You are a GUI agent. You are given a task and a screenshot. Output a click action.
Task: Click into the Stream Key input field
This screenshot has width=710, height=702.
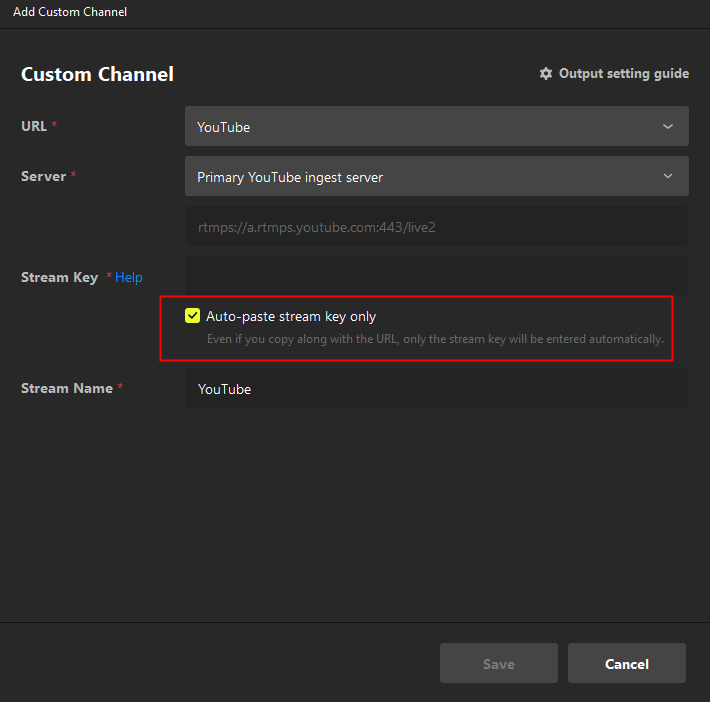tap(436, 277)
